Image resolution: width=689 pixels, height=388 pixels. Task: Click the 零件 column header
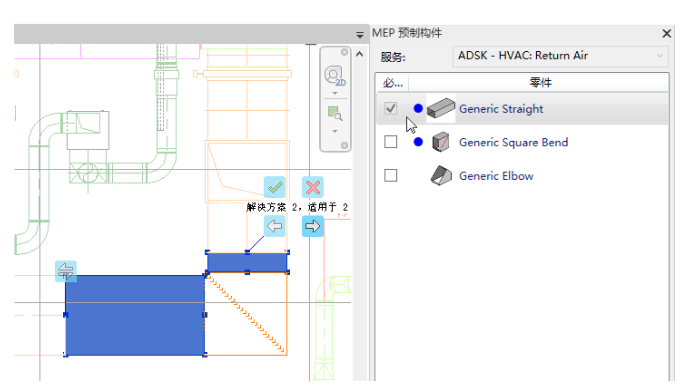click(540, 83)
